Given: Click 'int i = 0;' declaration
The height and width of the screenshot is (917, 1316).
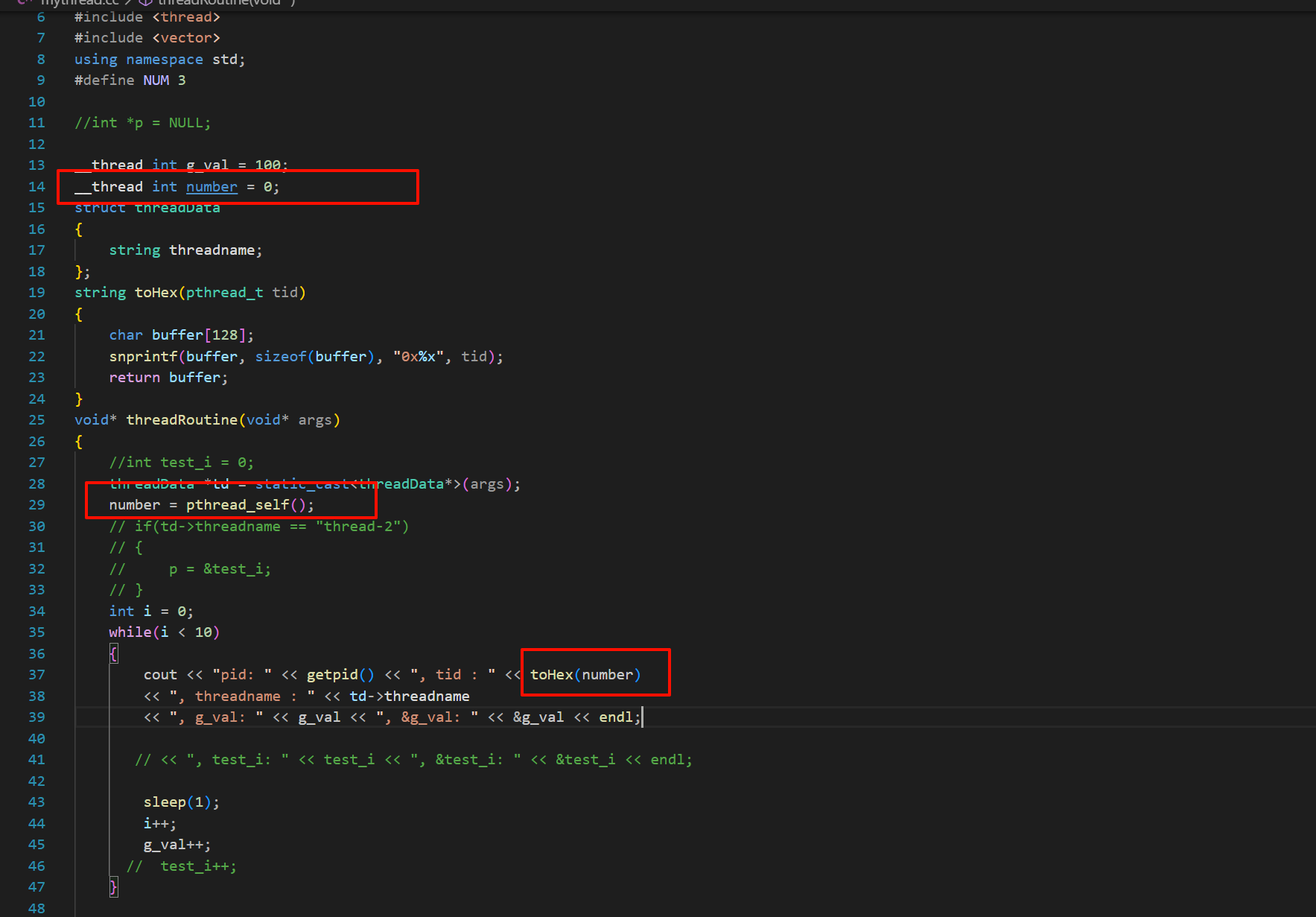Looking at the screenshot, I should (151, 612).
